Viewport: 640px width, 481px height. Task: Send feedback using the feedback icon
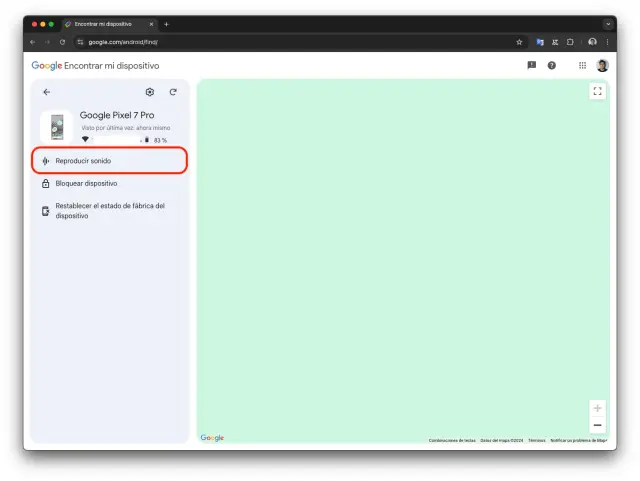pyautogui.click(x=531, y=65)
